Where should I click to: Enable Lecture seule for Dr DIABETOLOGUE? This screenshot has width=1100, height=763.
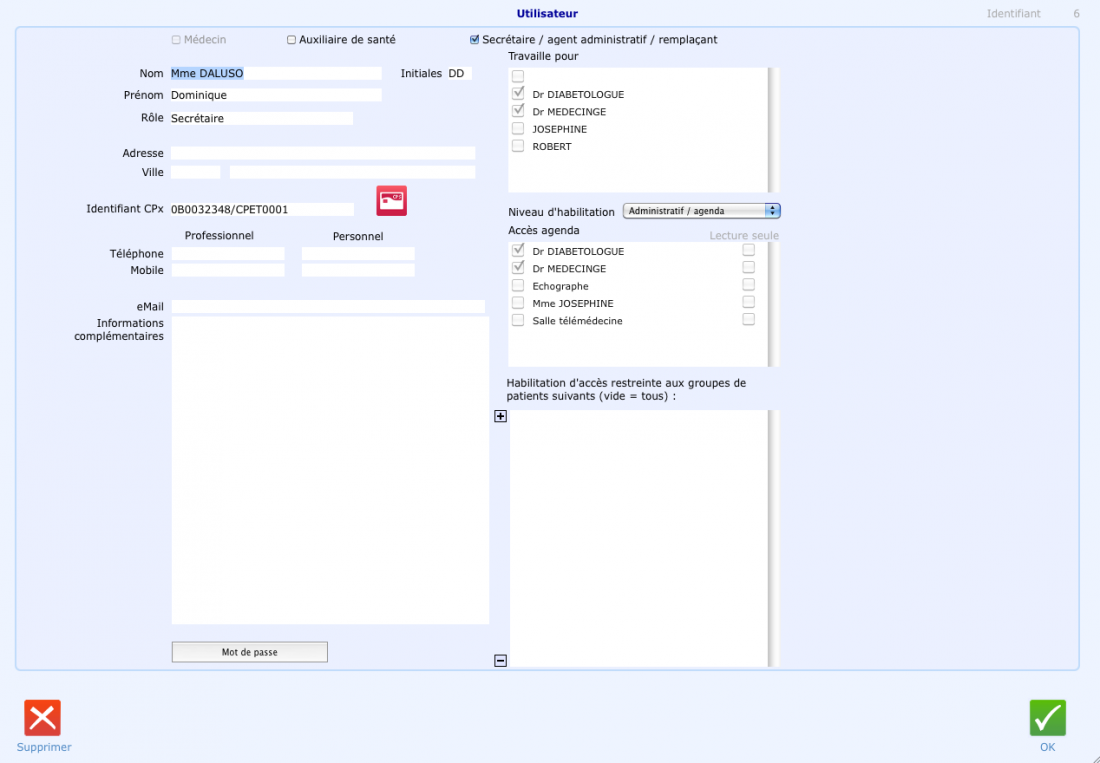749,250
